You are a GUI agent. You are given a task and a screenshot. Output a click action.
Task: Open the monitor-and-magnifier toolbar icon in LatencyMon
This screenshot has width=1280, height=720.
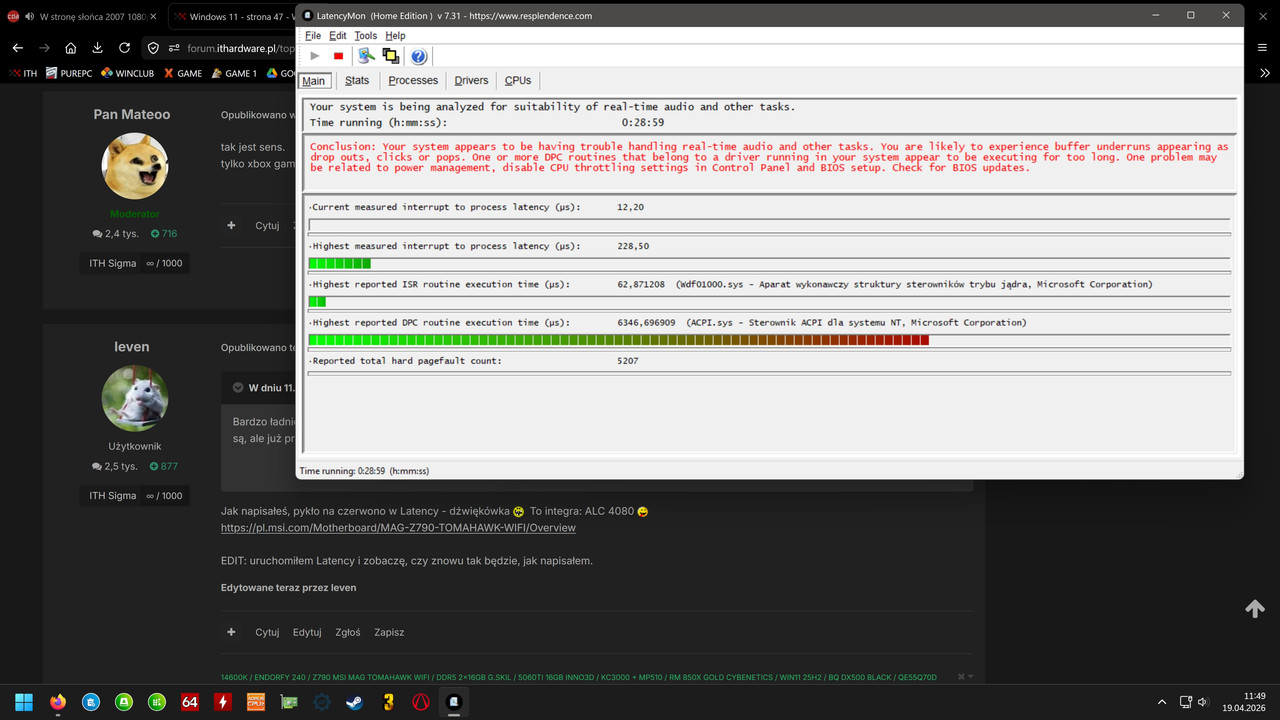367,56
